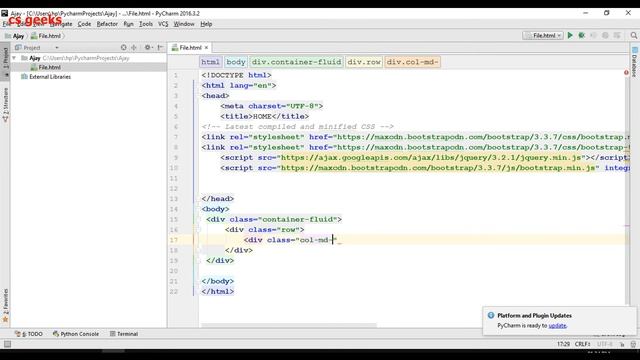
Task: Open the Database tool window on right edge
Action: pyautogui.click(x=635, y=62)
